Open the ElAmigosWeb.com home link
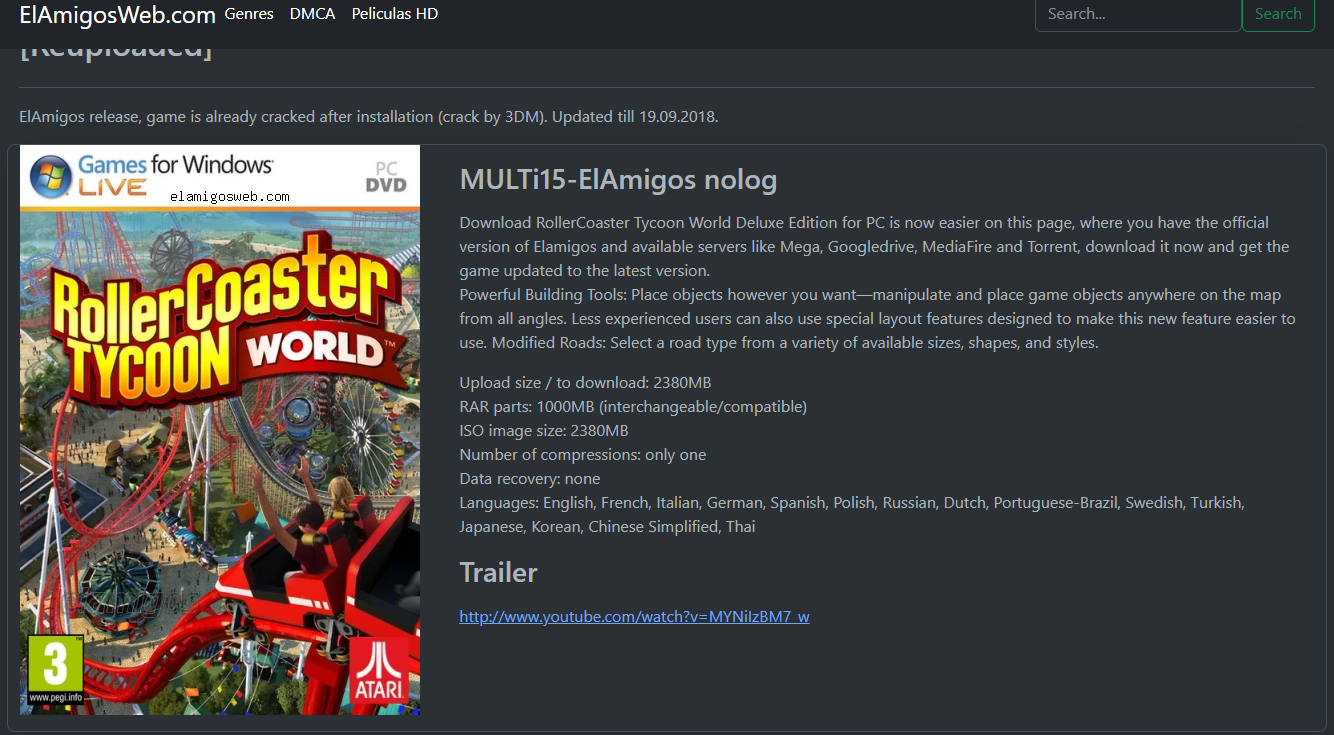 coord(118,15)
